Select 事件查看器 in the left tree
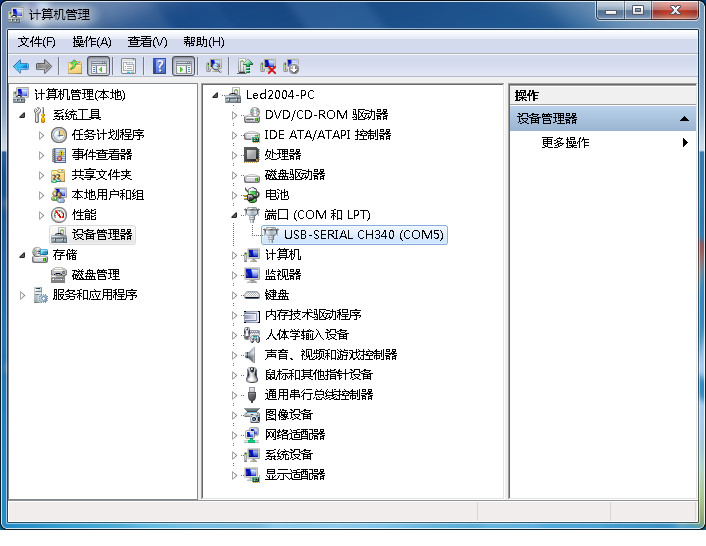 point(101,155)
